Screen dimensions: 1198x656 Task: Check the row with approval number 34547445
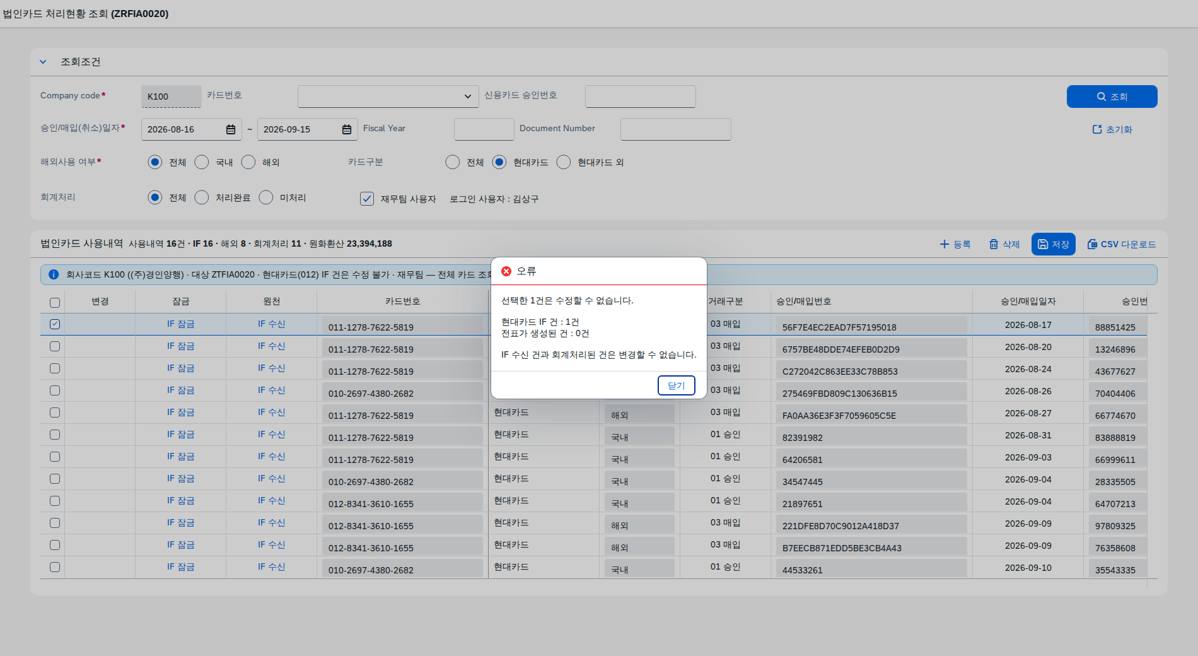pos(55,479)
